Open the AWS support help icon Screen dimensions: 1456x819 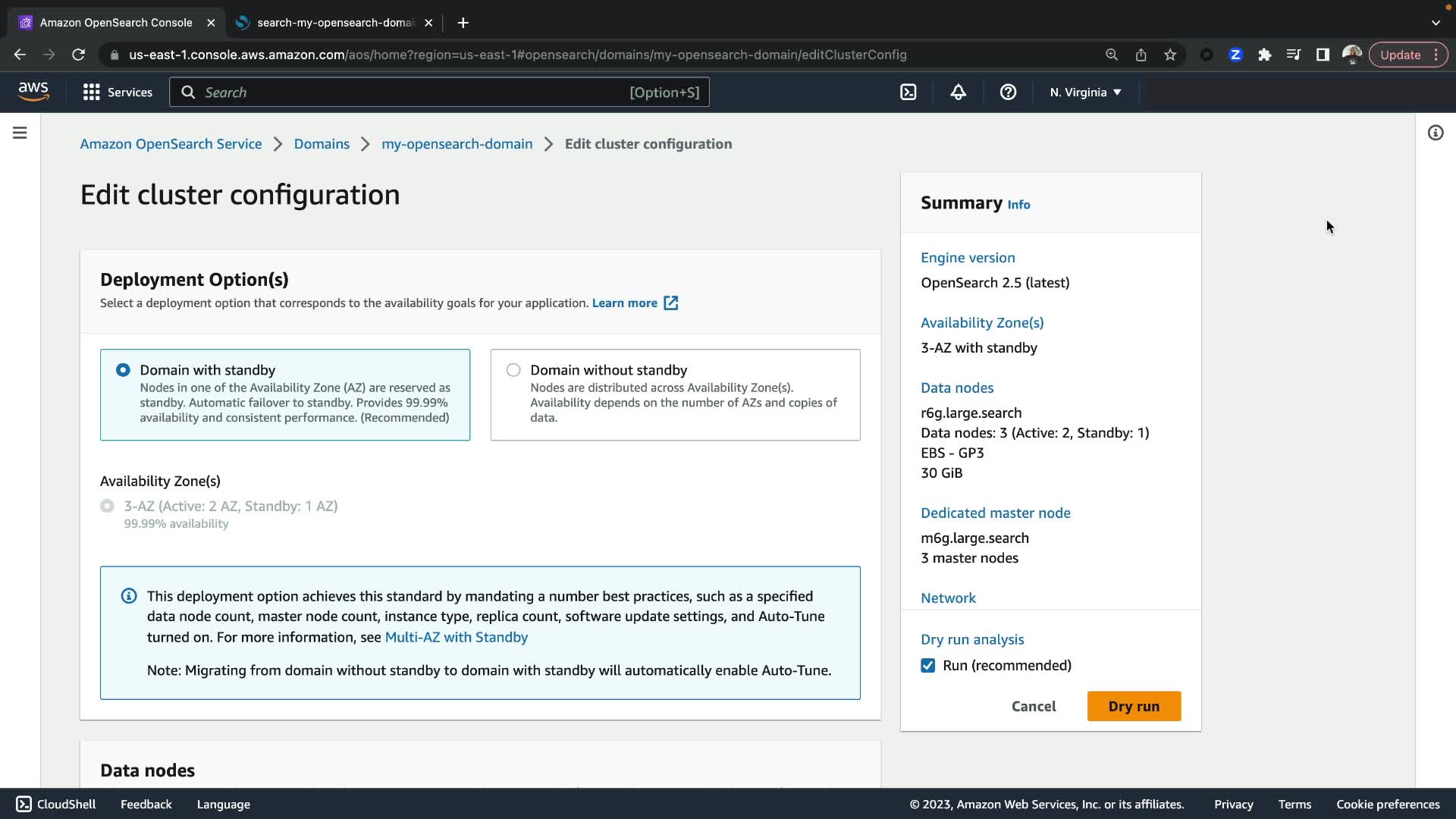1008,93
